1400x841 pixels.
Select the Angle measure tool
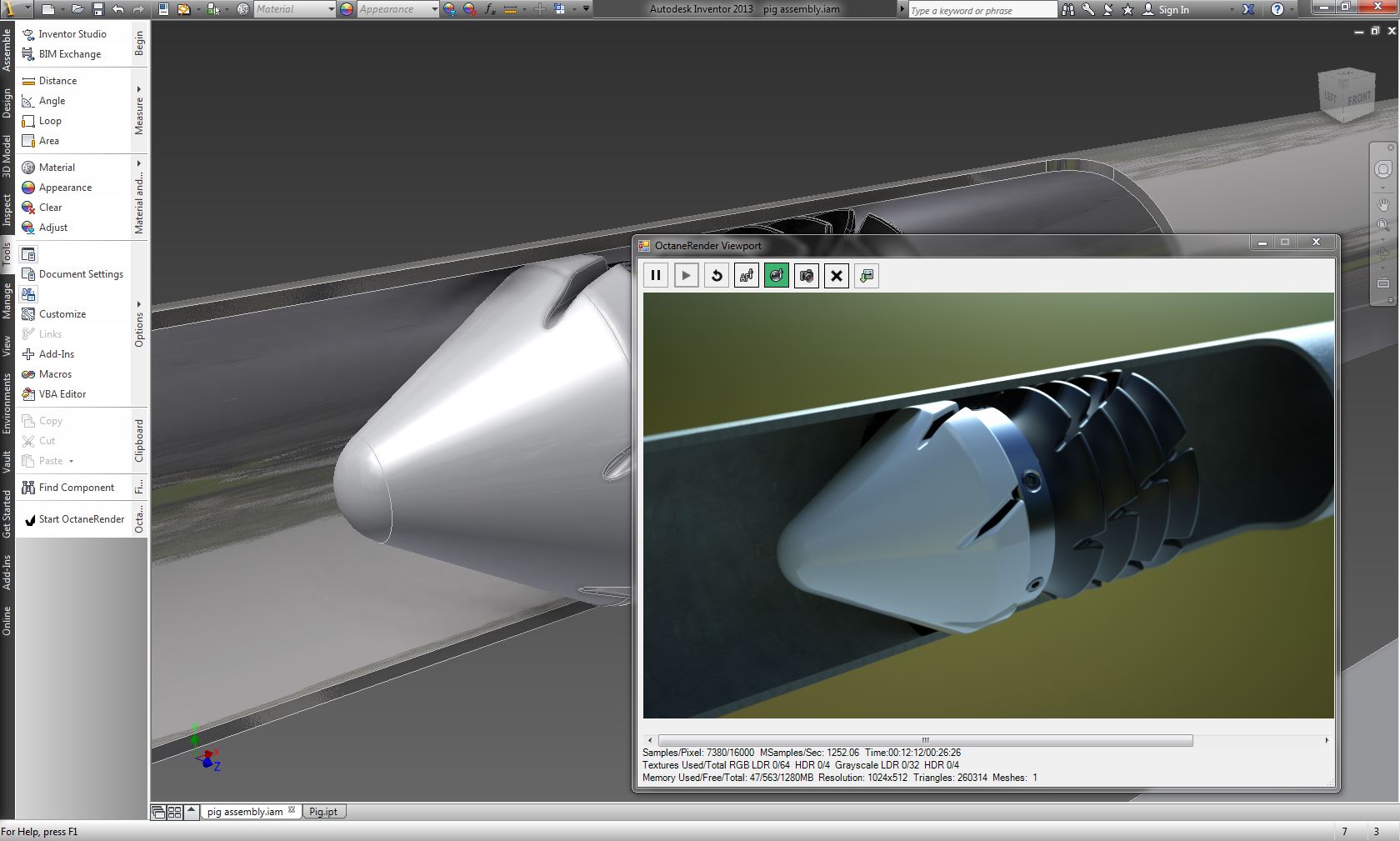point(43,101)
